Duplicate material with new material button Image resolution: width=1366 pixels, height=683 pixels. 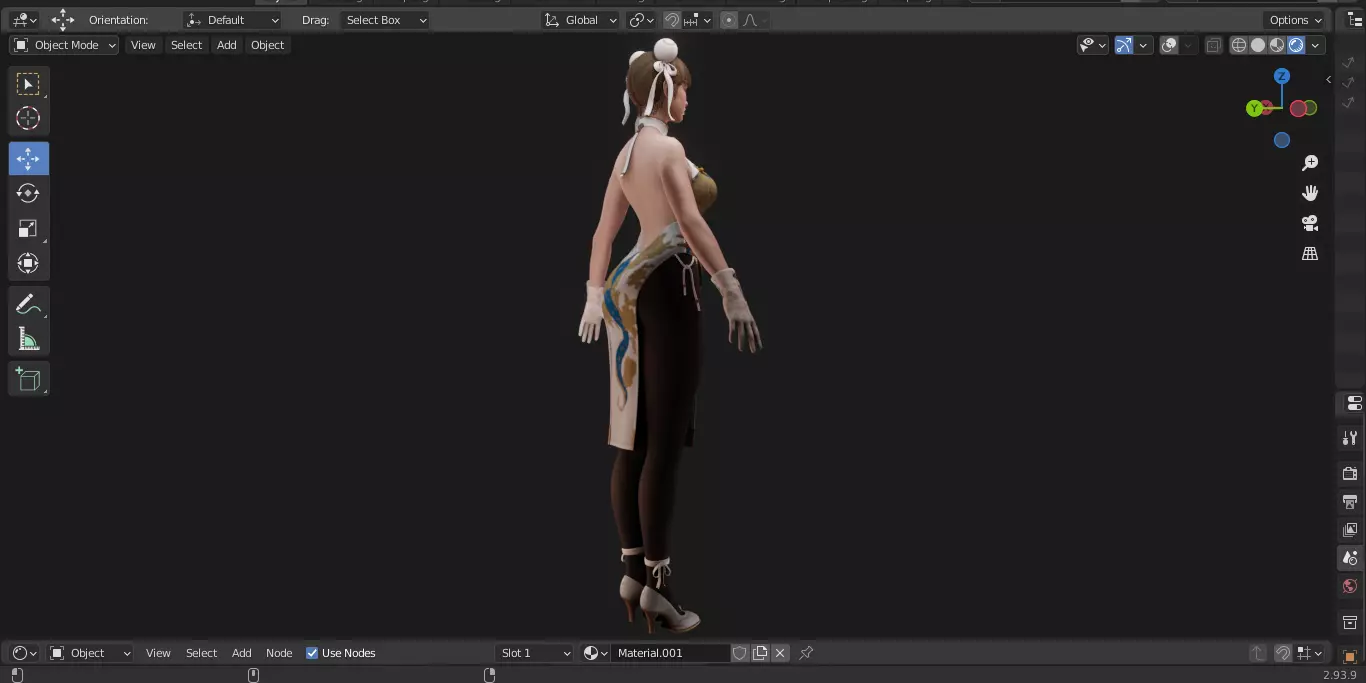point(760,653)
